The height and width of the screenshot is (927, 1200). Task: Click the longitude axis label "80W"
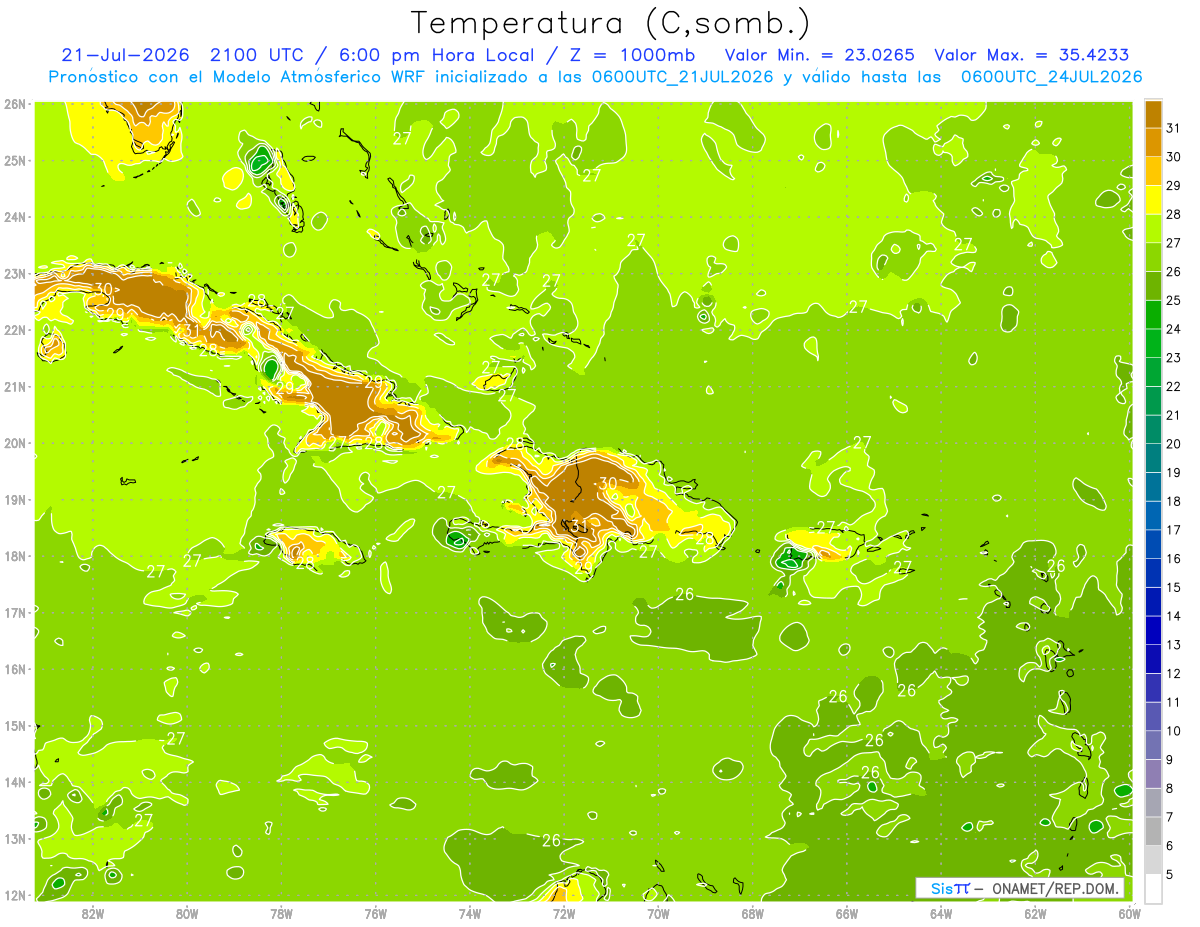click(187, 913)
